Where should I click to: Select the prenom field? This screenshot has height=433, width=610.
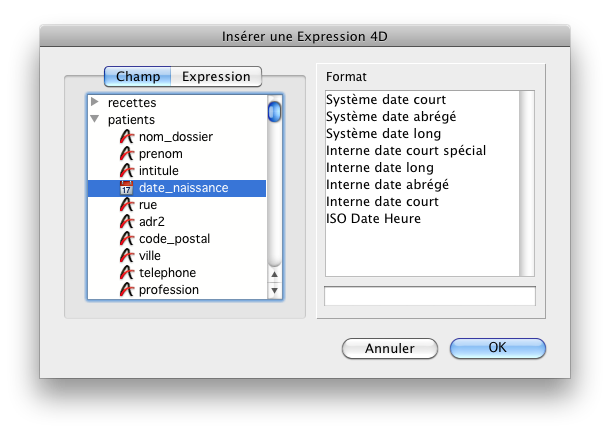click(177, 154)
